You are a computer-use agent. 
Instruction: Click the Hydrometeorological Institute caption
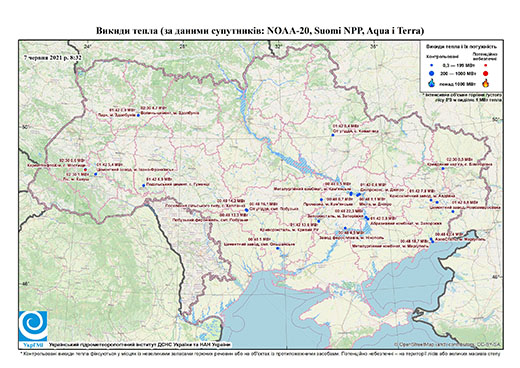(x=140, y=345)
